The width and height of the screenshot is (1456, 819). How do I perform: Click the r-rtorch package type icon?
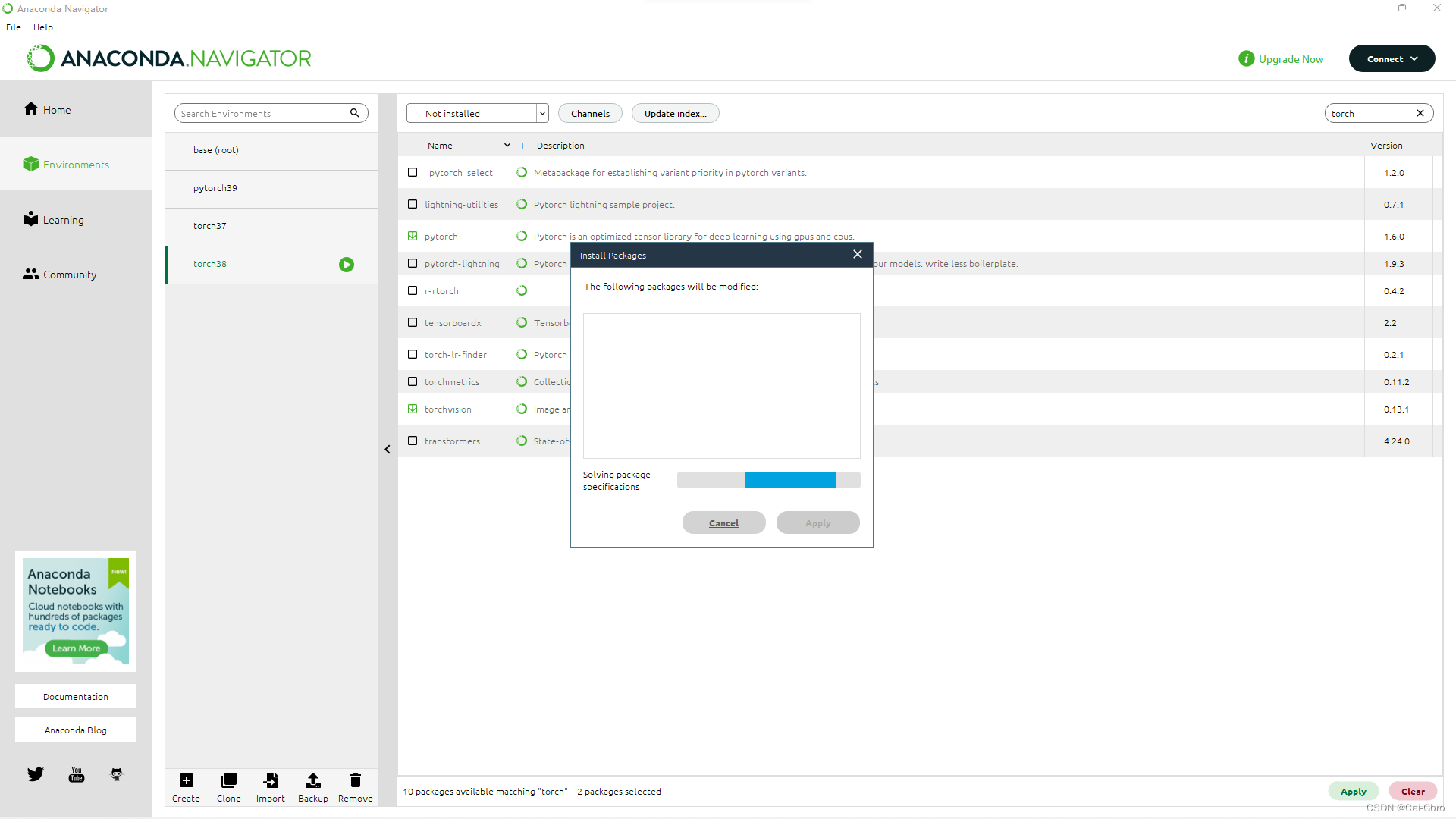click(x=522, y=290)
